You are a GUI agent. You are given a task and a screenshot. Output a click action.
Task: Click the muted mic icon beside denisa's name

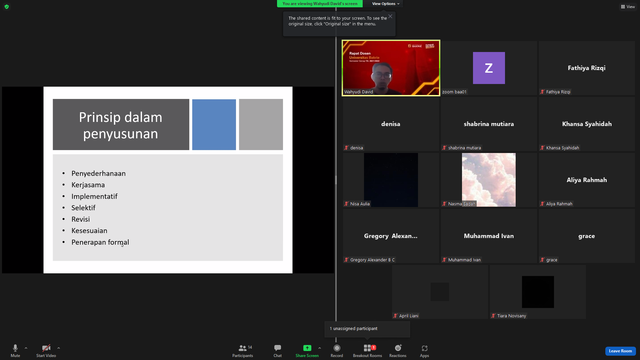point(346,148)
